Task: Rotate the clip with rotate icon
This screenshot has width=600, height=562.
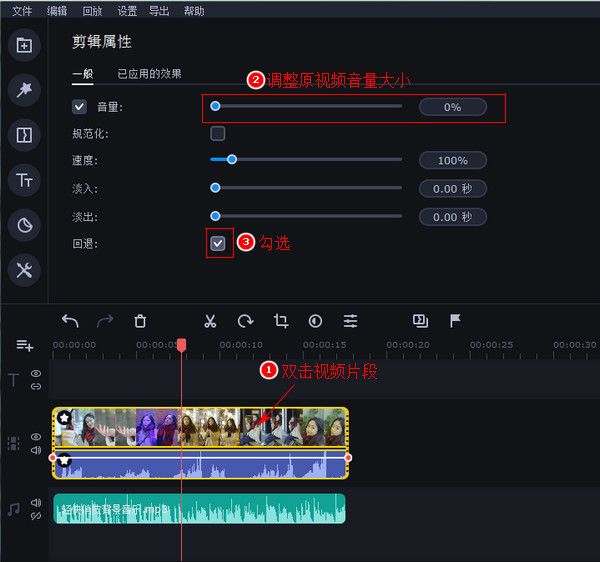Action: coord(245,321)
